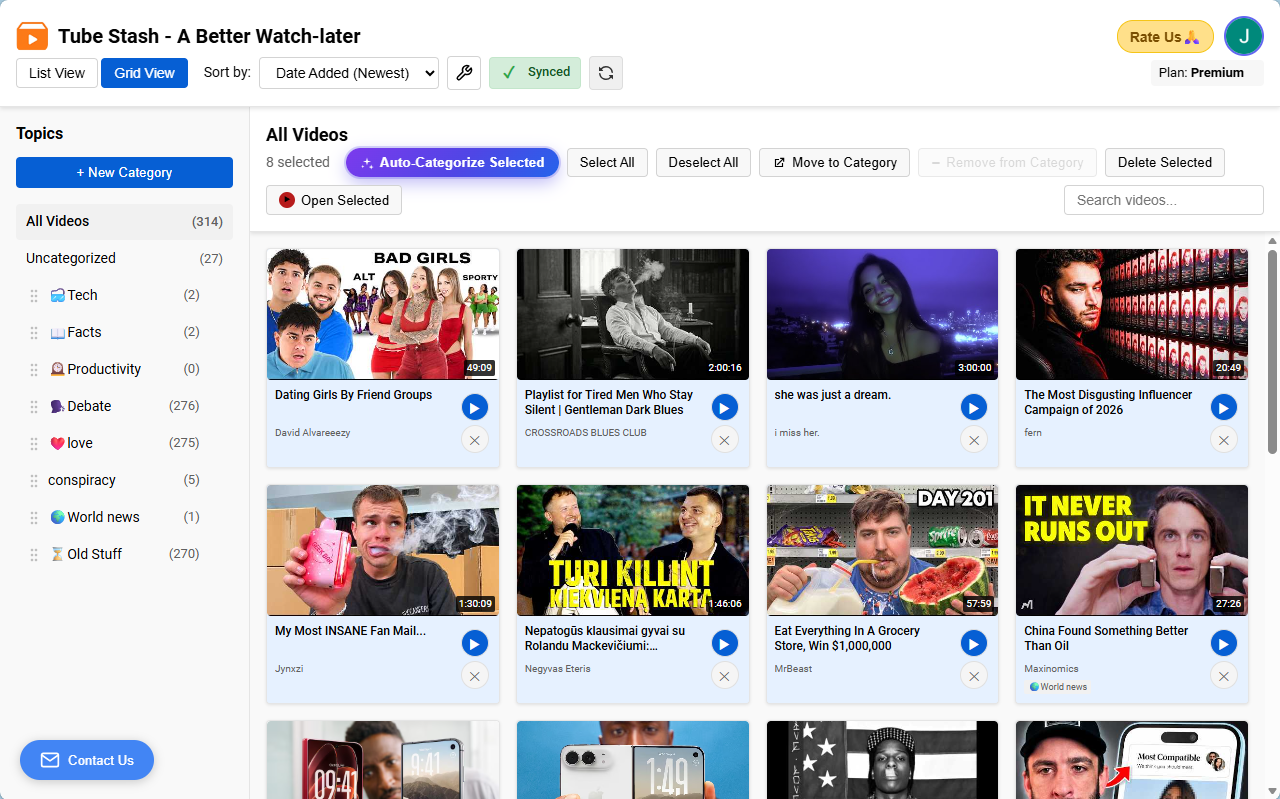Open the Uncategorized topic

(x=124, y=258)
